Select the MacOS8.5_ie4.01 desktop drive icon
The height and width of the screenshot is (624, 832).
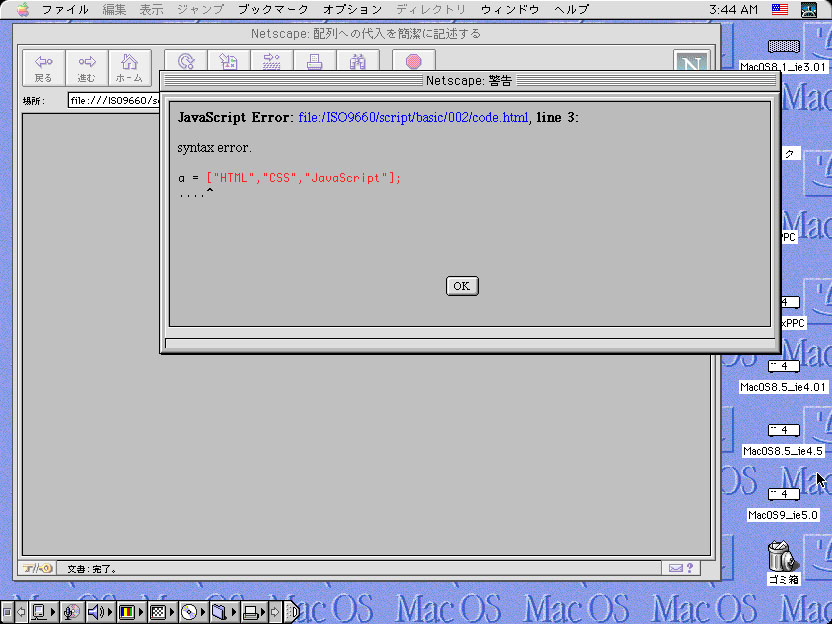[783, 366]
